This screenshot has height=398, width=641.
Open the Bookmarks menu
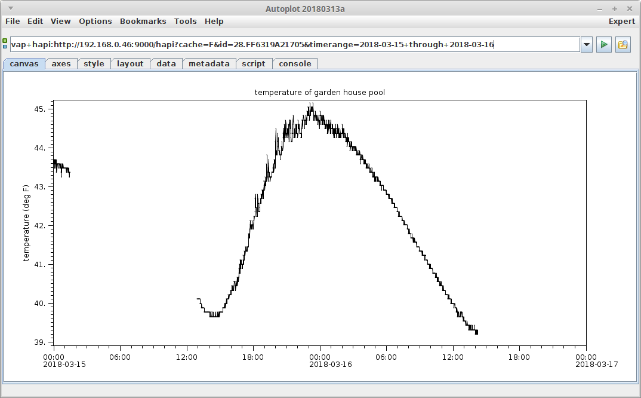coord(143,21)
